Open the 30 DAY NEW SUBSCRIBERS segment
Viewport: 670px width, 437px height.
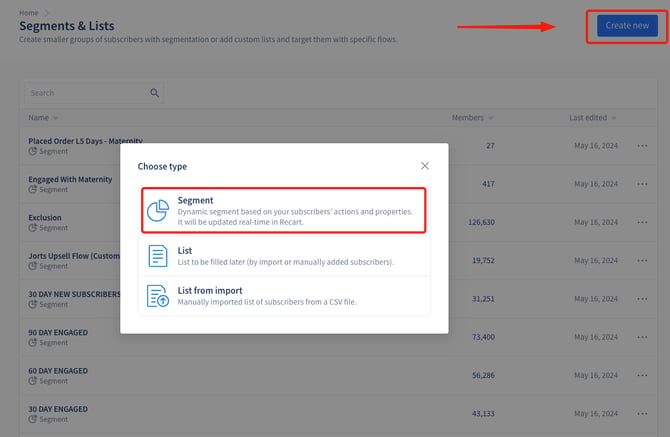pyautogui.click(x=74, y=294)
